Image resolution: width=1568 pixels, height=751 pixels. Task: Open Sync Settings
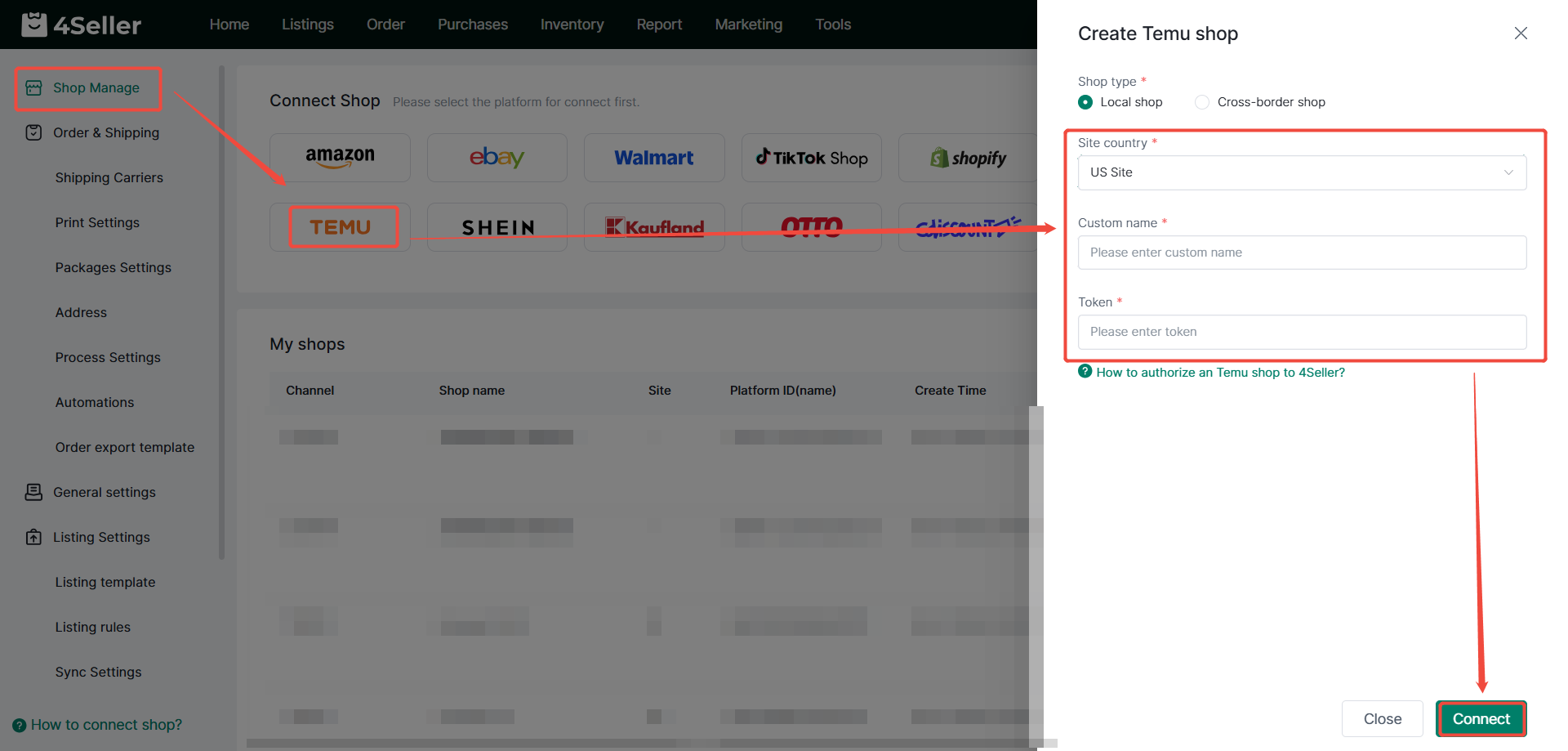click(x=99, y=672)
